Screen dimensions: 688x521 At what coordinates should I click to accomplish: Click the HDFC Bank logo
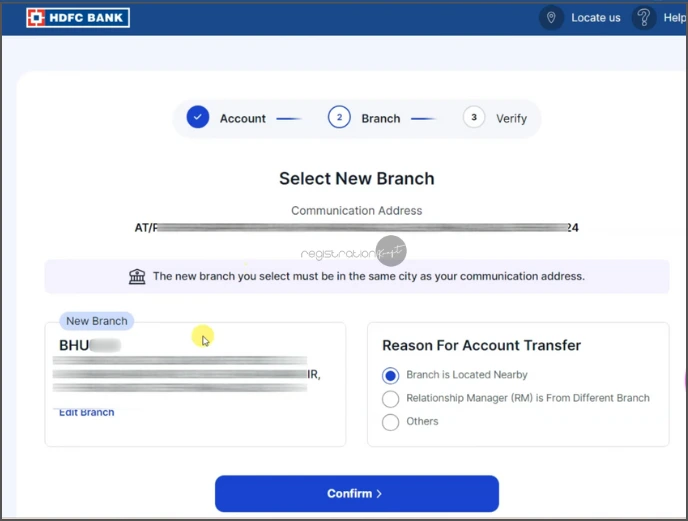78,18
